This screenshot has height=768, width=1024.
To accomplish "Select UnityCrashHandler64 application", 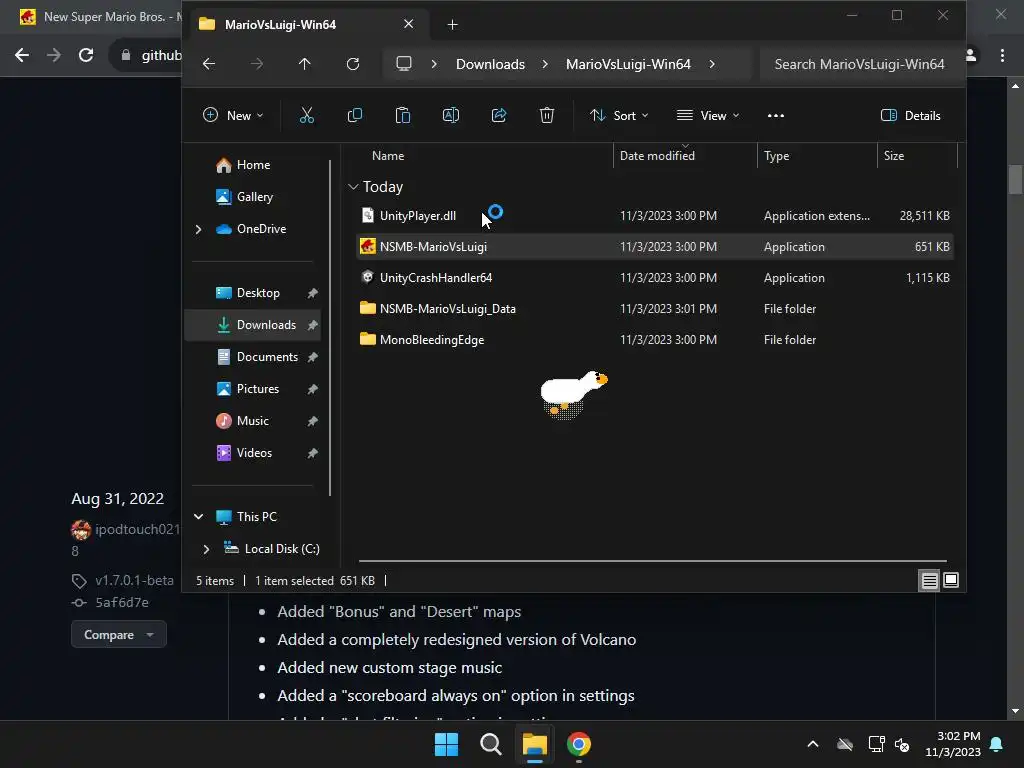I will point(655,278).
